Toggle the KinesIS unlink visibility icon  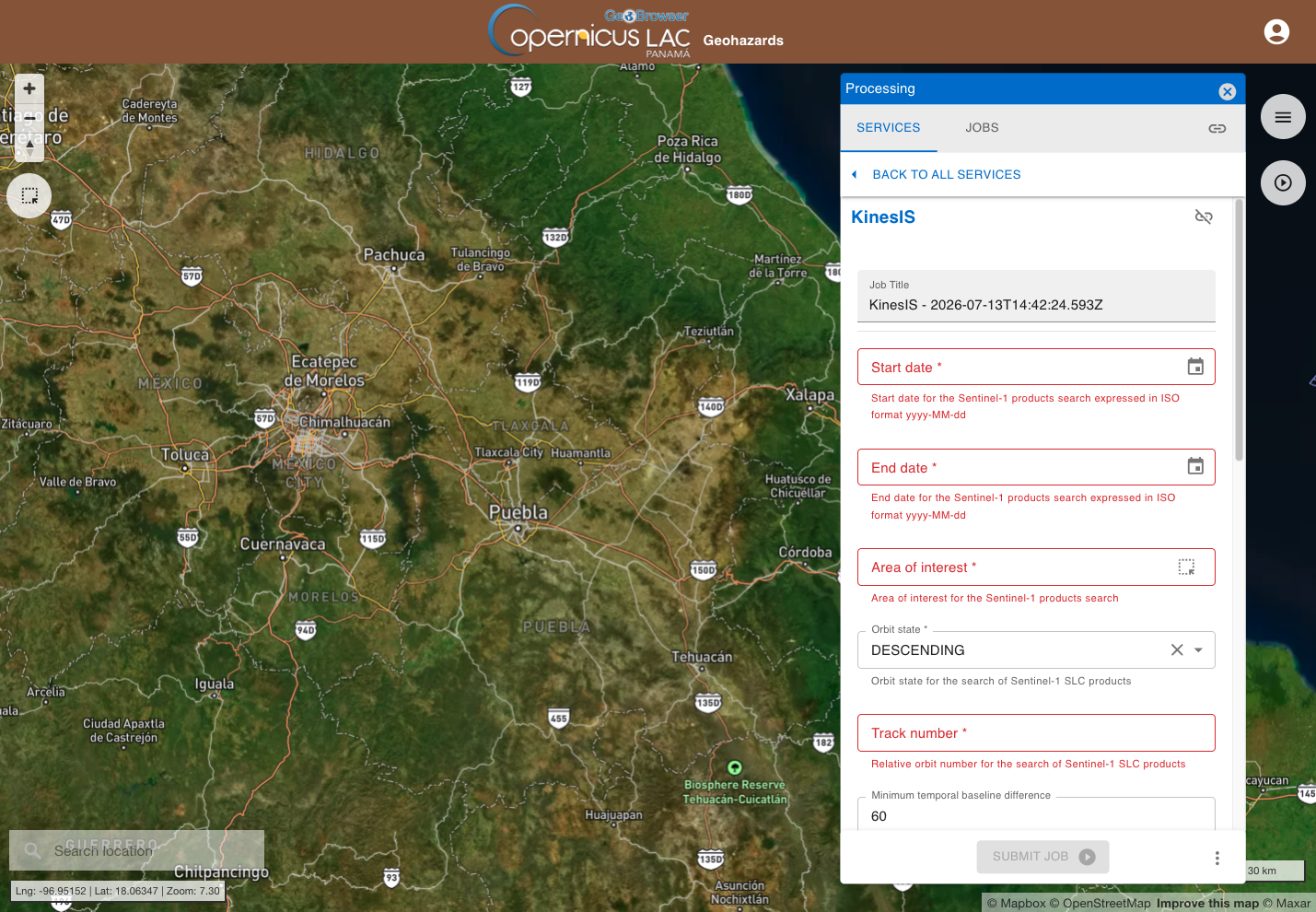tap(1204, 216)
